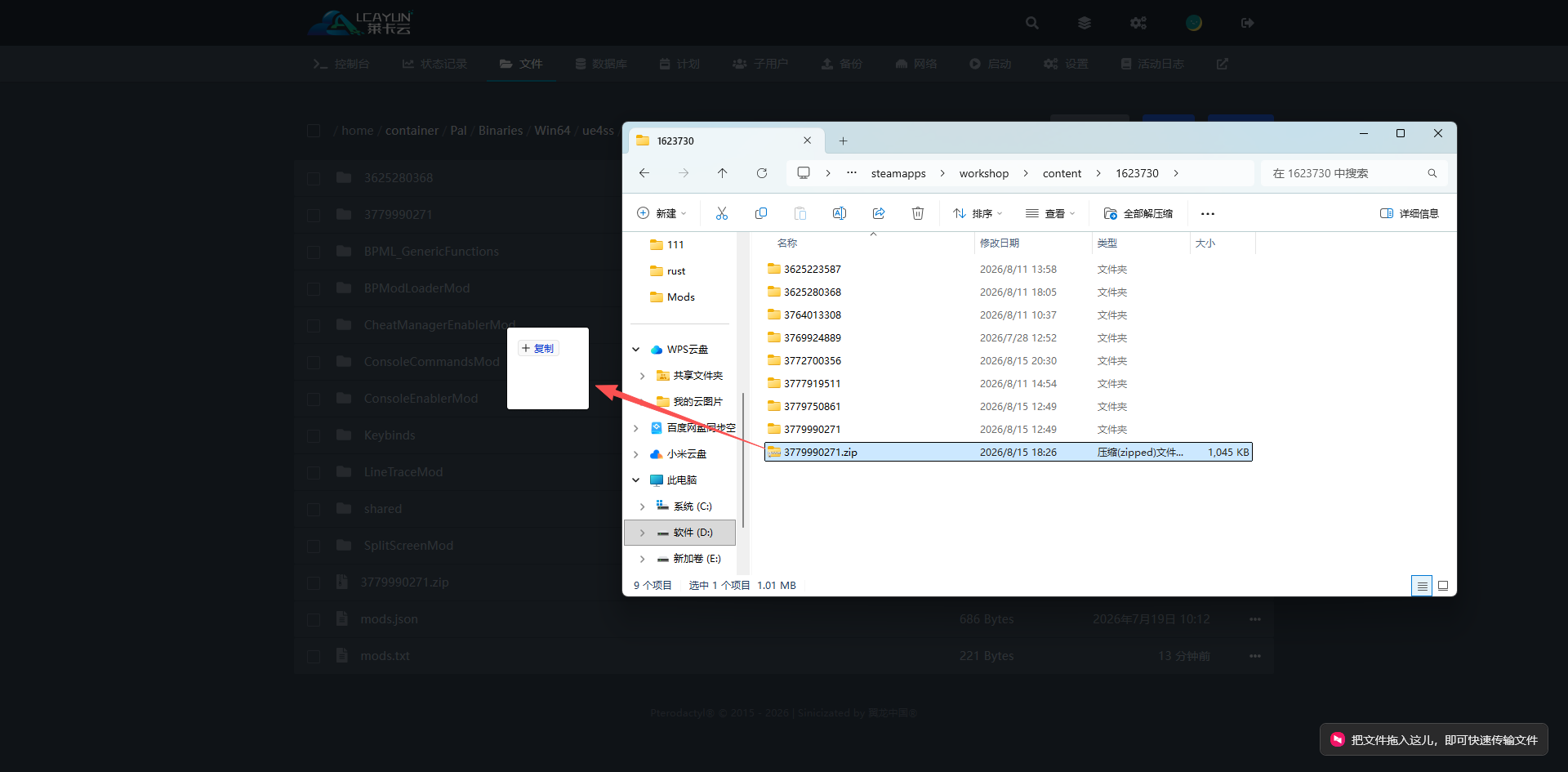
Task: Click the Paste clipboard icon in Explorer toolbar
Action: pyautogui.click(x=800, y=213)
